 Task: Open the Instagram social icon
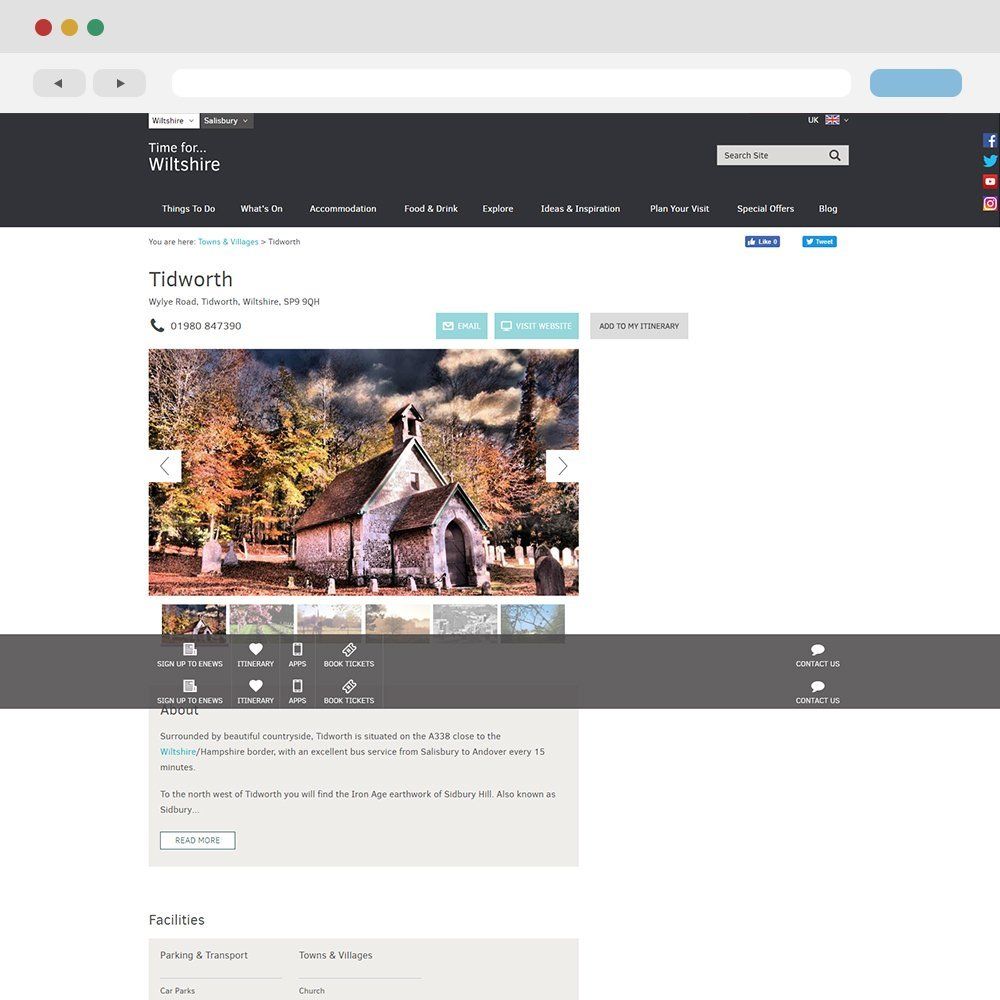[989, 203]
